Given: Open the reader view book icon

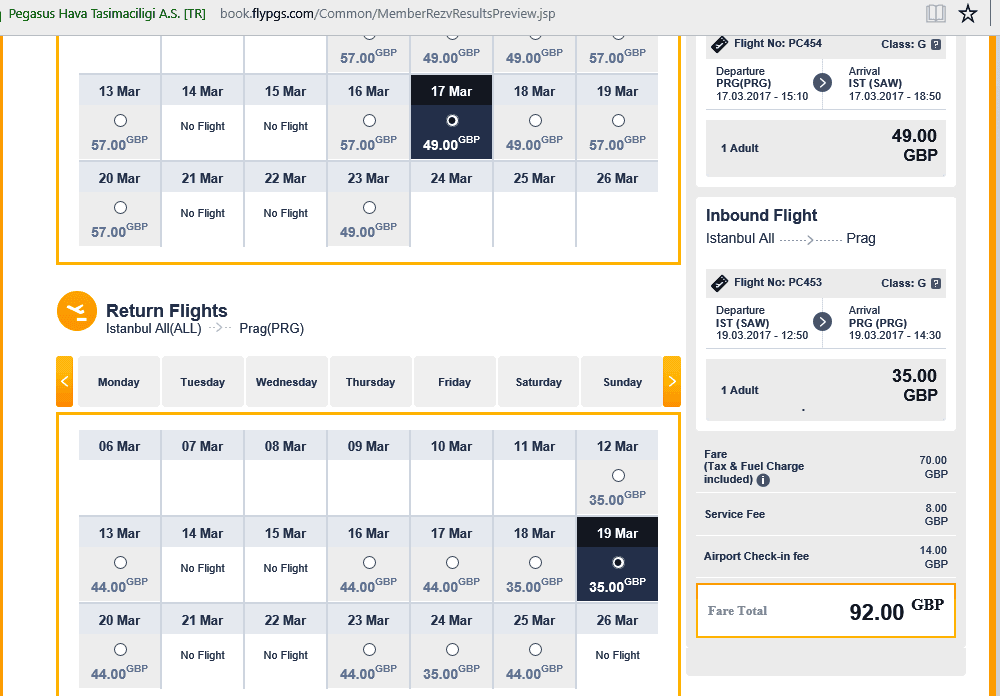Looking at the screenshot, I should coord(936,13).
